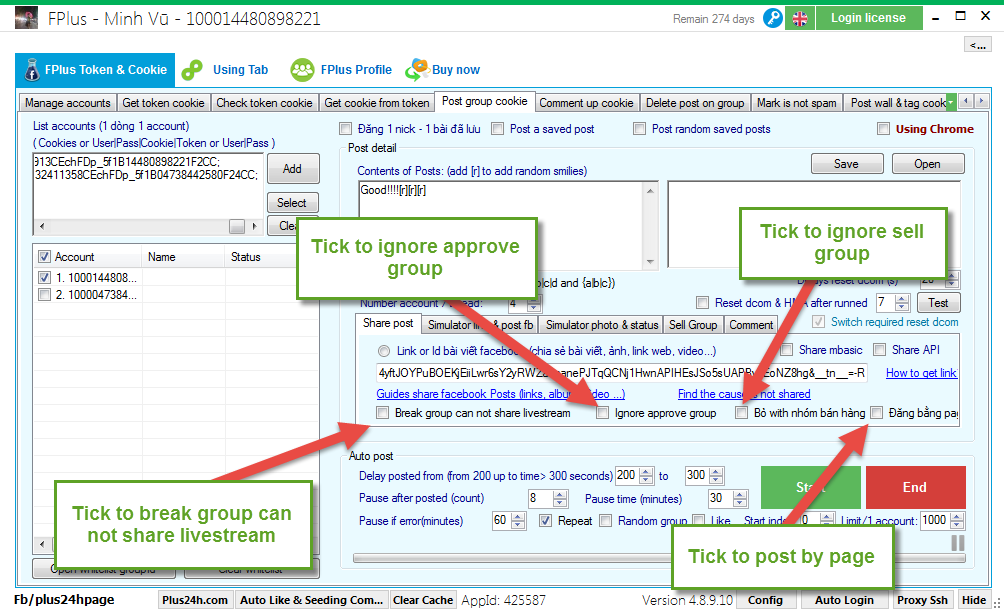Switch language with the UK flag icon
This screenshot has height=612, width=1004.
pos(800,19)
